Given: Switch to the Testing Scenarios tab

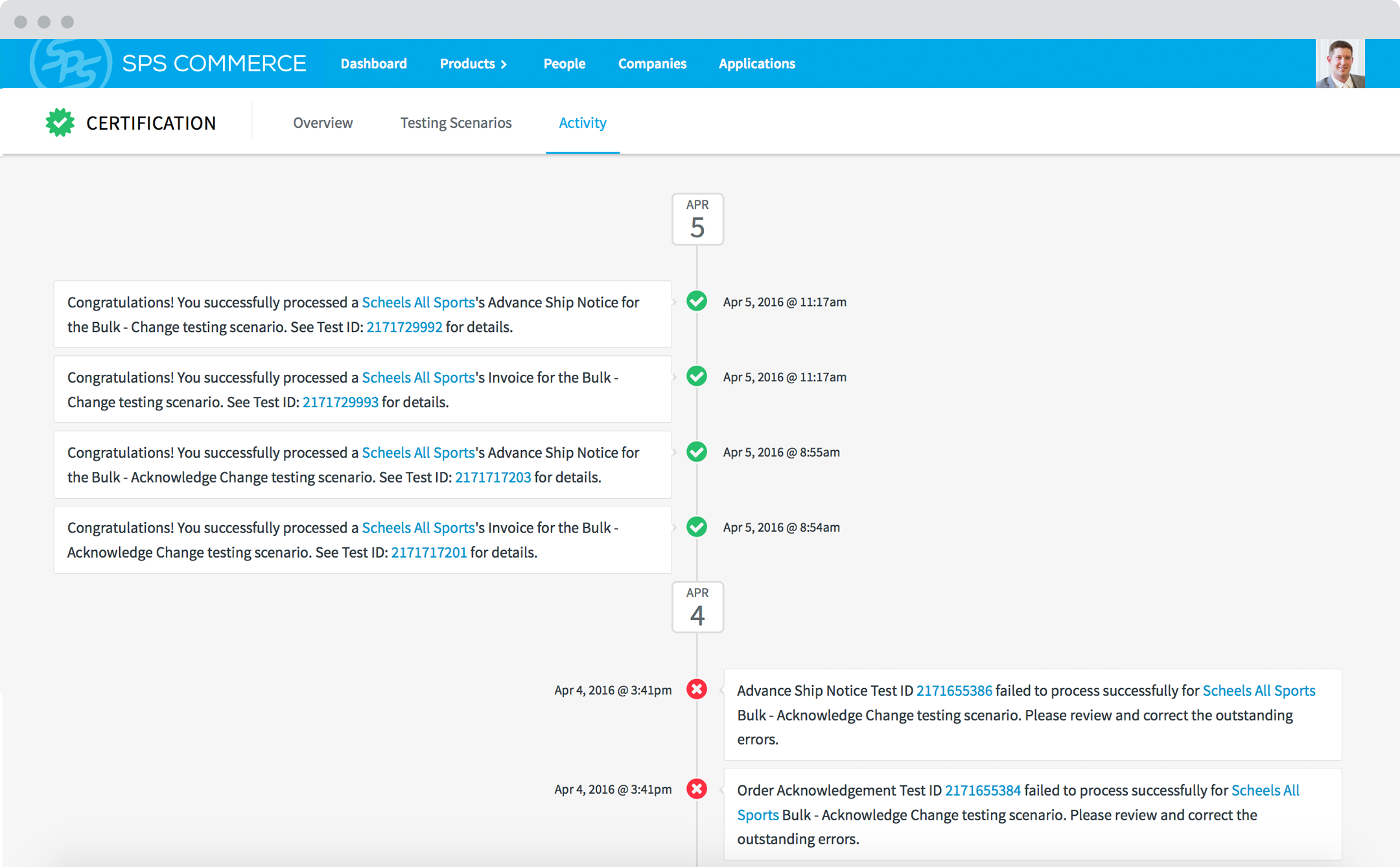Looking at the screenshot, I should pyautogui.click(x=456, y=123).
